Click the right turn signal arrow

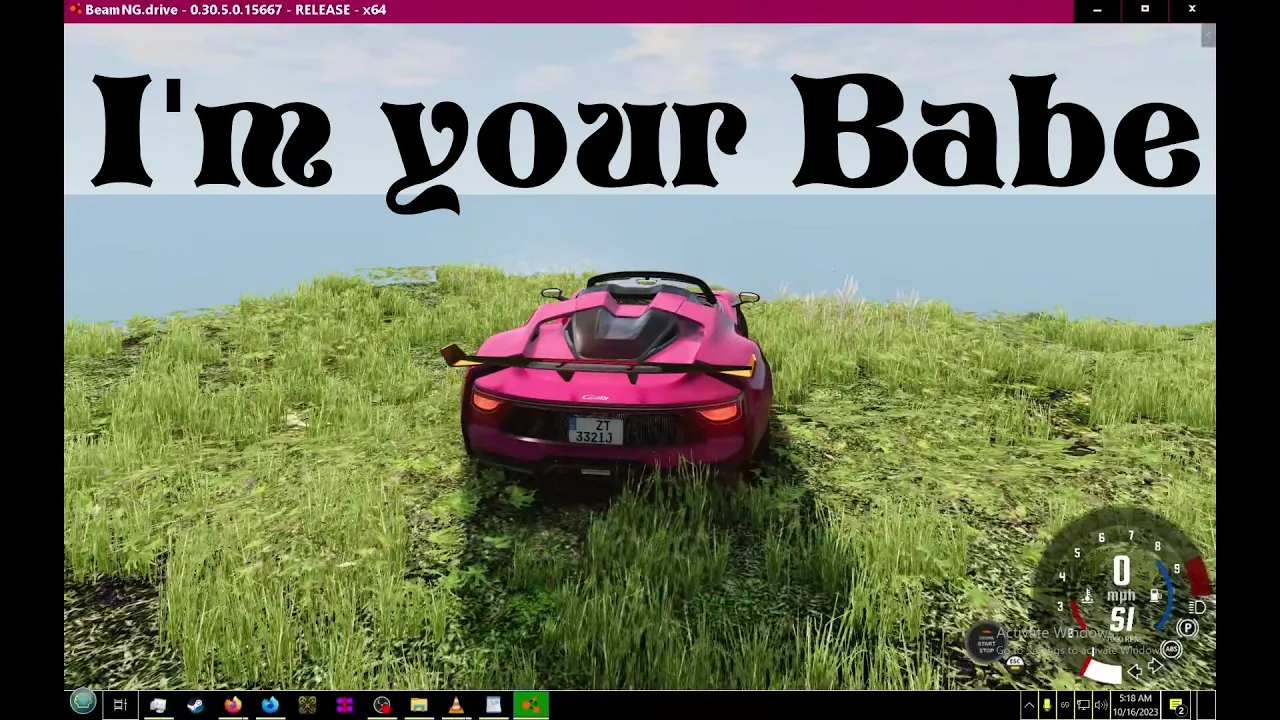(x=1155, y=667)
